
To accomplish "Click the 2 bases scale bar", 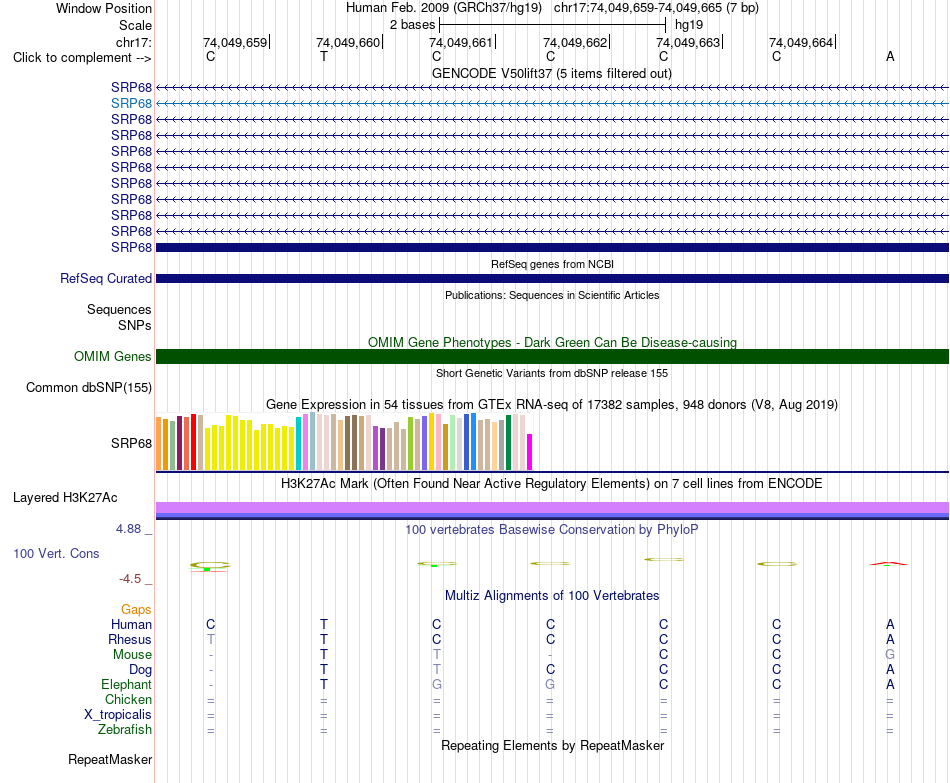I will [553, 25].
